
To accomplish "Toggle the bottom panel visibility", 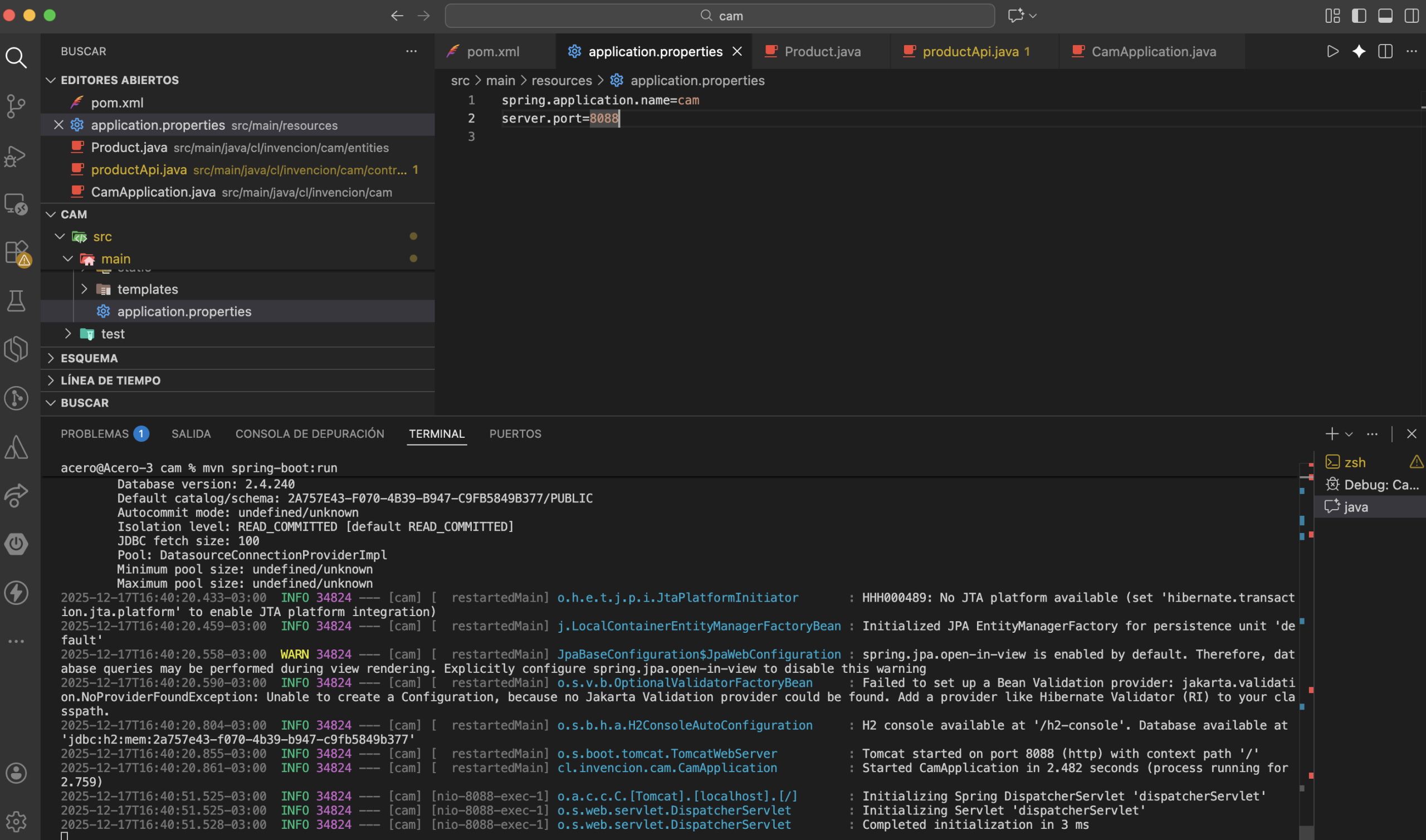I will [x=1385, y=16].
